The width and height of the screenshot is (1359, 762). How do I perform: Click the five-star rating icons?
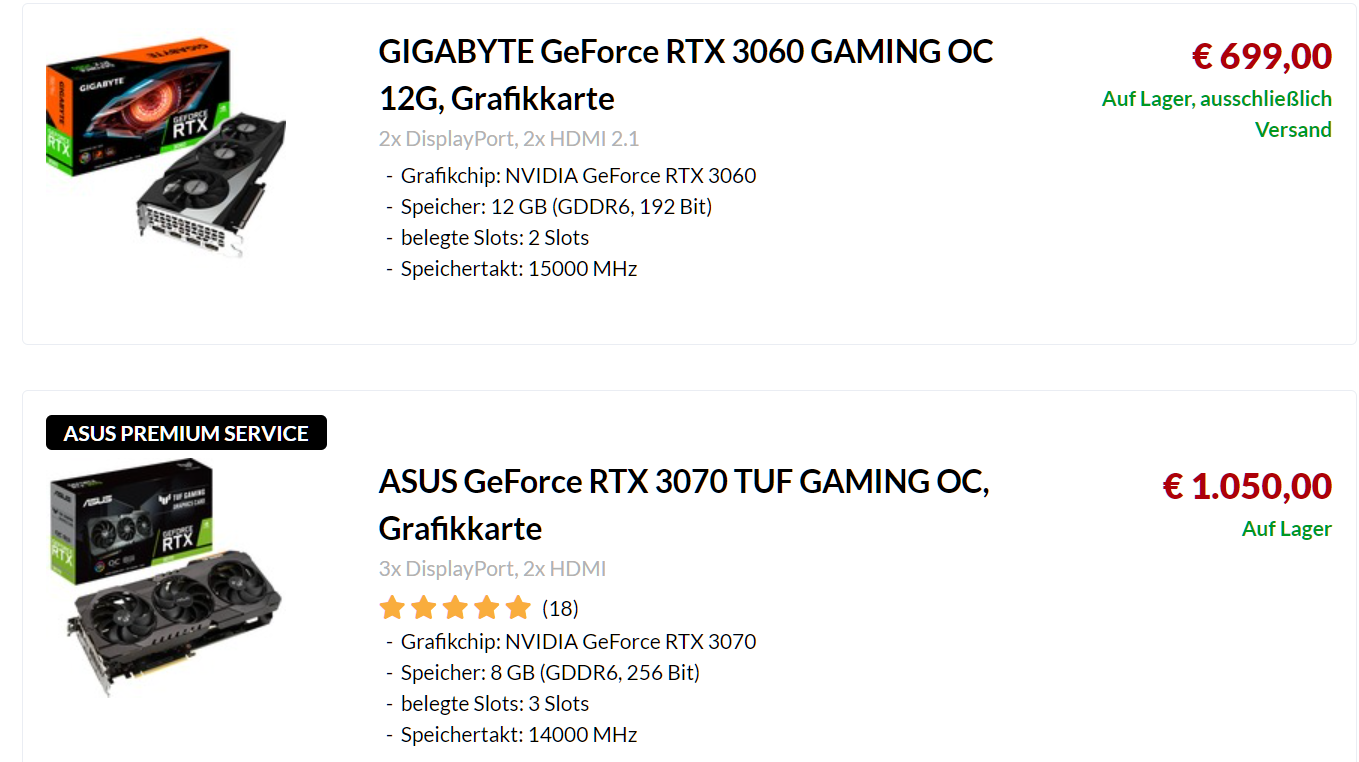pyautogui.click(x=455, y=608)
